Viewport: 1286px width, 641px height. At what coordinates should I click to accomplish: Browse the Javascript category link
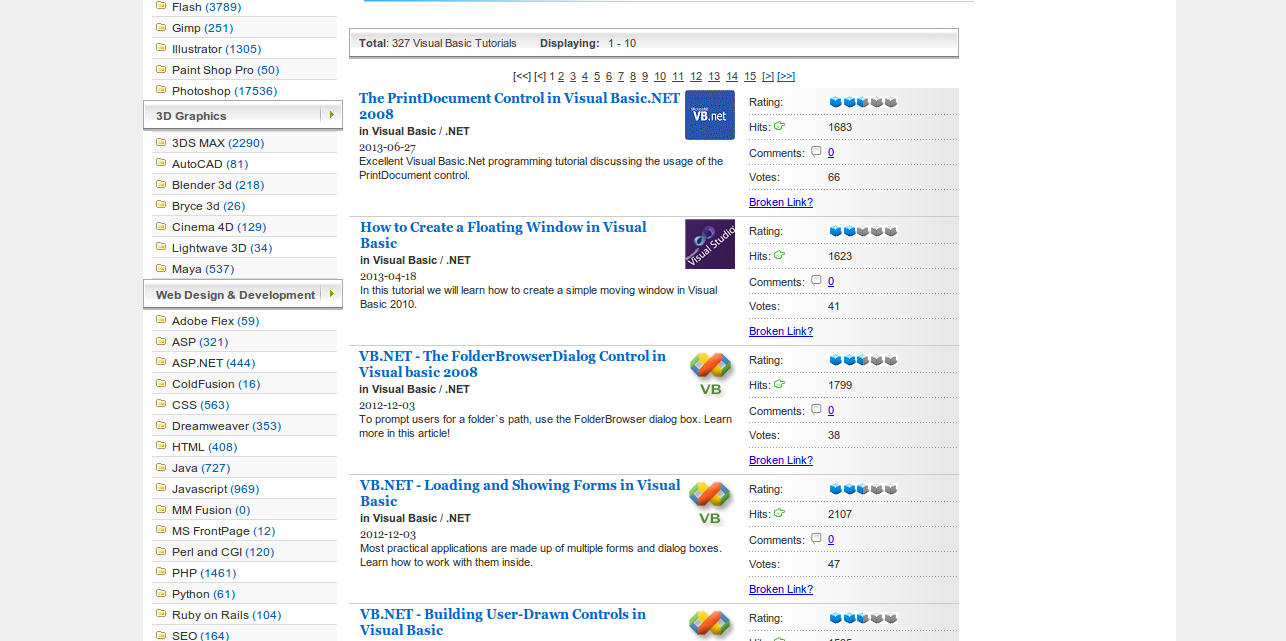point(216,489)
